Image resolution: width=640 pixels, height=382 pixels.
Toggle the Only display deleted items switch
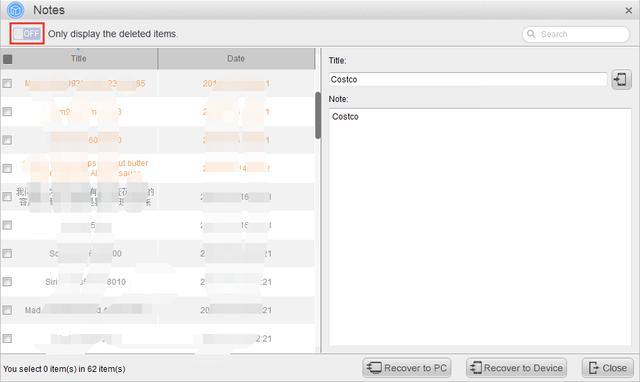pyautogui.click(x=27, y=33)
